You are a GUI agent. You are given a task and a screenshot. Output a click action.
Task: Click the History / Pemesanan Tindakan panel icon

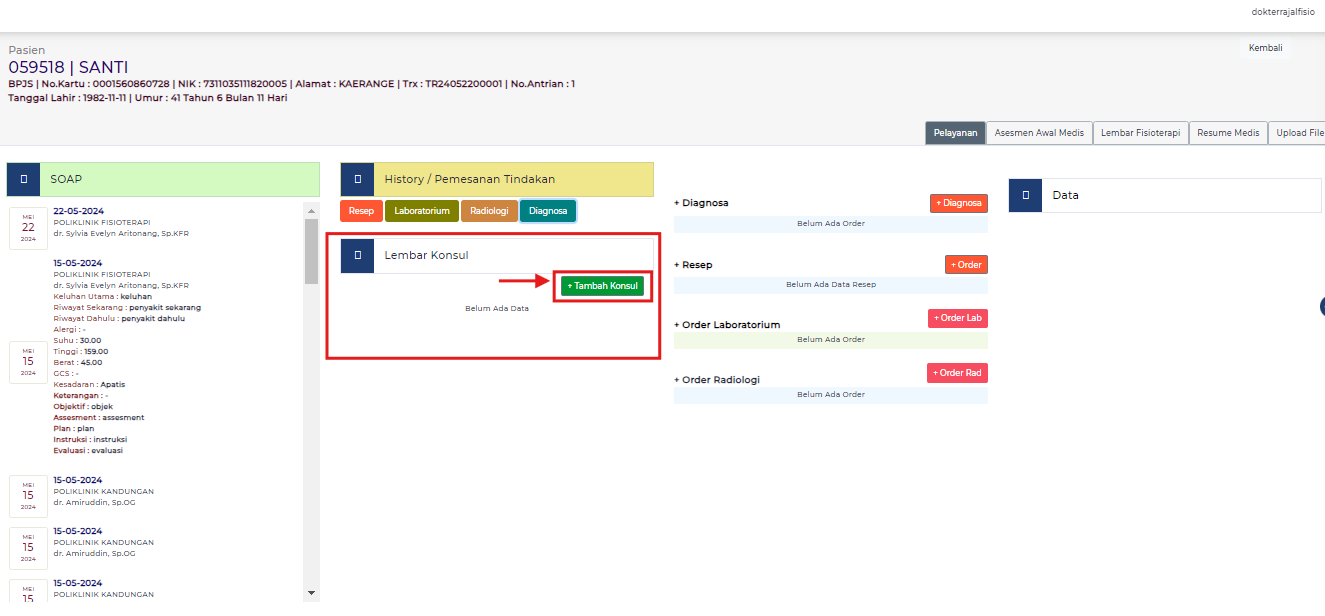point(357,179)
